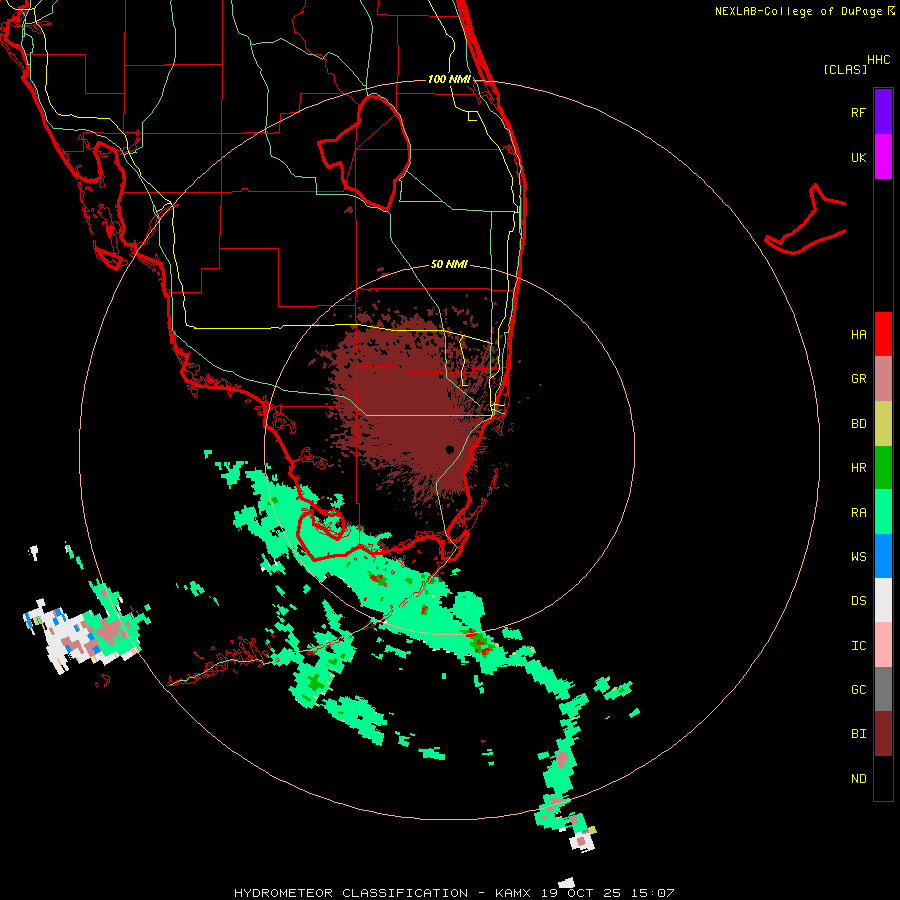Click the "100 NMI" range ring label
The image size is (900, 900).
coord(449,79)
